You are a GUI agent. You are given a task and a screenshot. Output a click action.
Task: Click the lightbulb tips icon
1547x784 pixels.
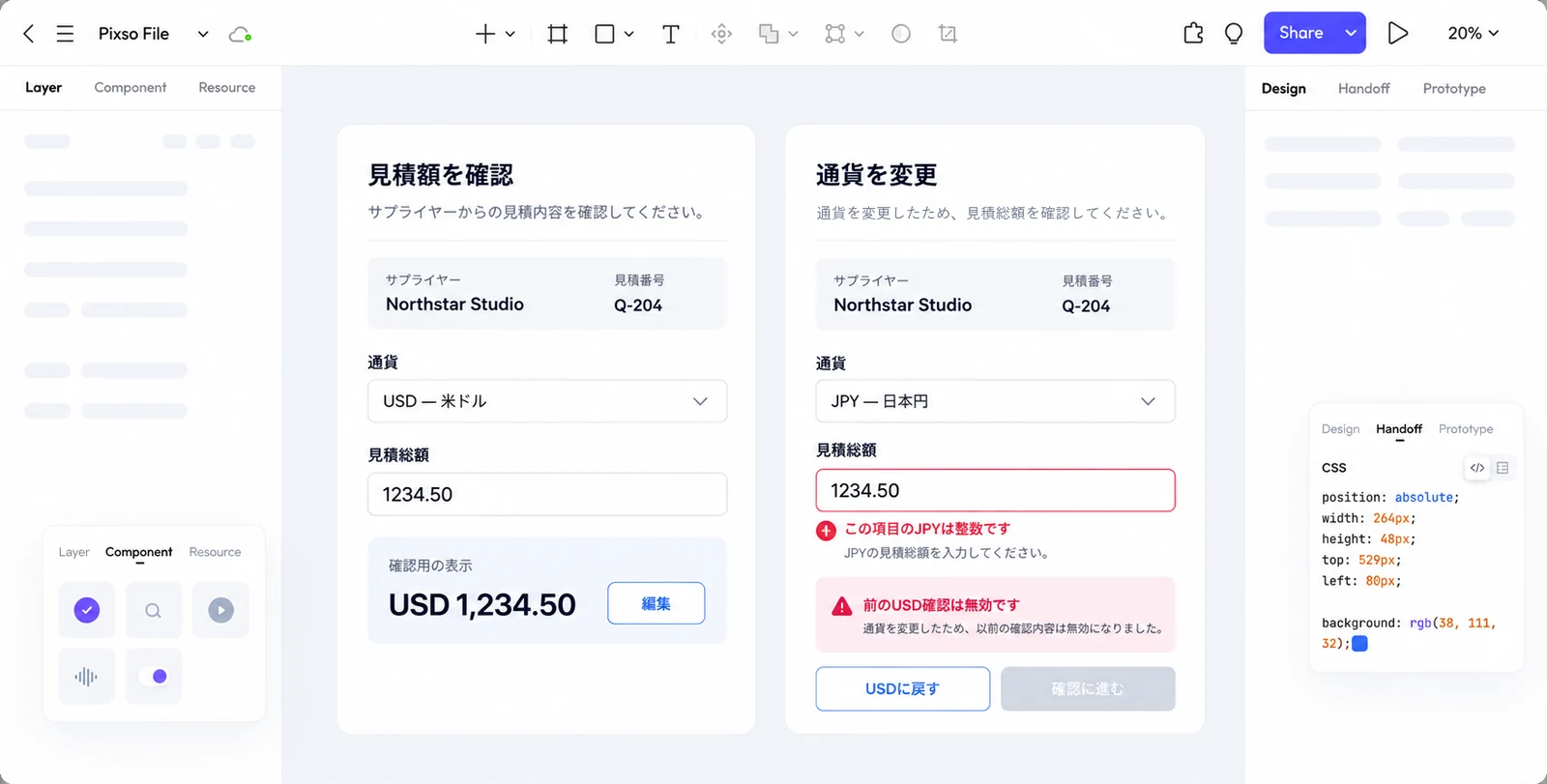[x=1234, y=34]
